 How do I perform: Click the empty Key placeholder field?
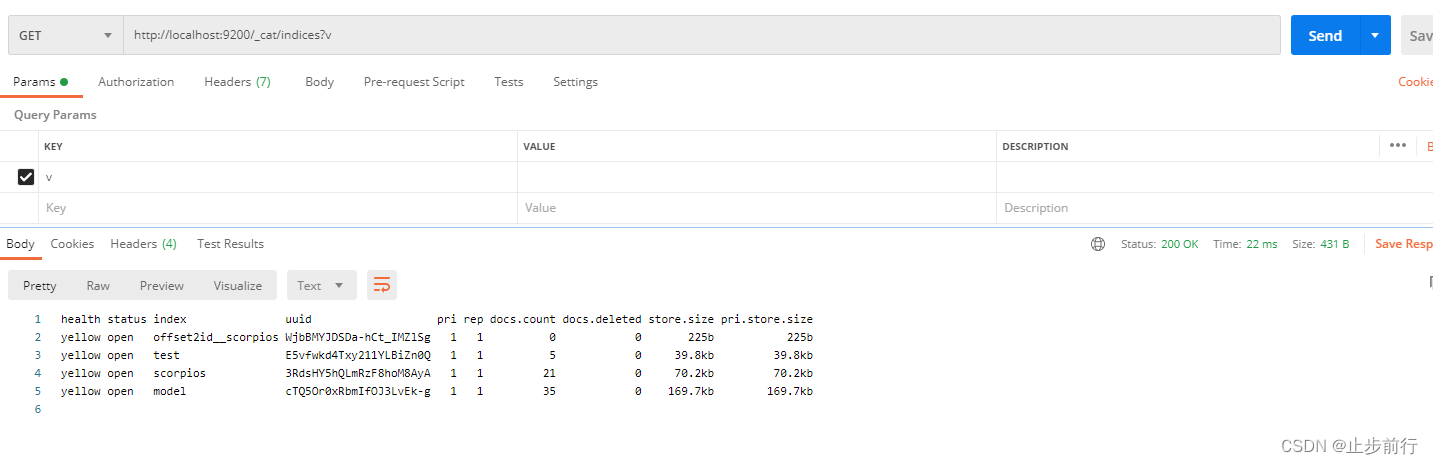pos(278,208)
